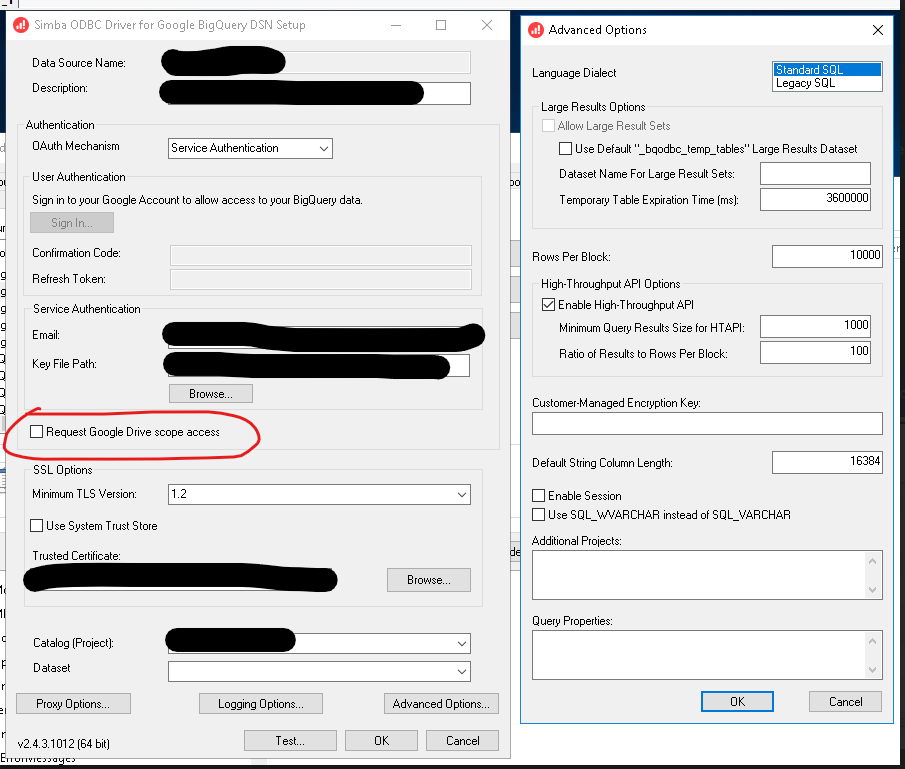This screenshot has height=769, width=905.
Task: Enable Request Google Drive scope access
Action: (x=36, y=432)
